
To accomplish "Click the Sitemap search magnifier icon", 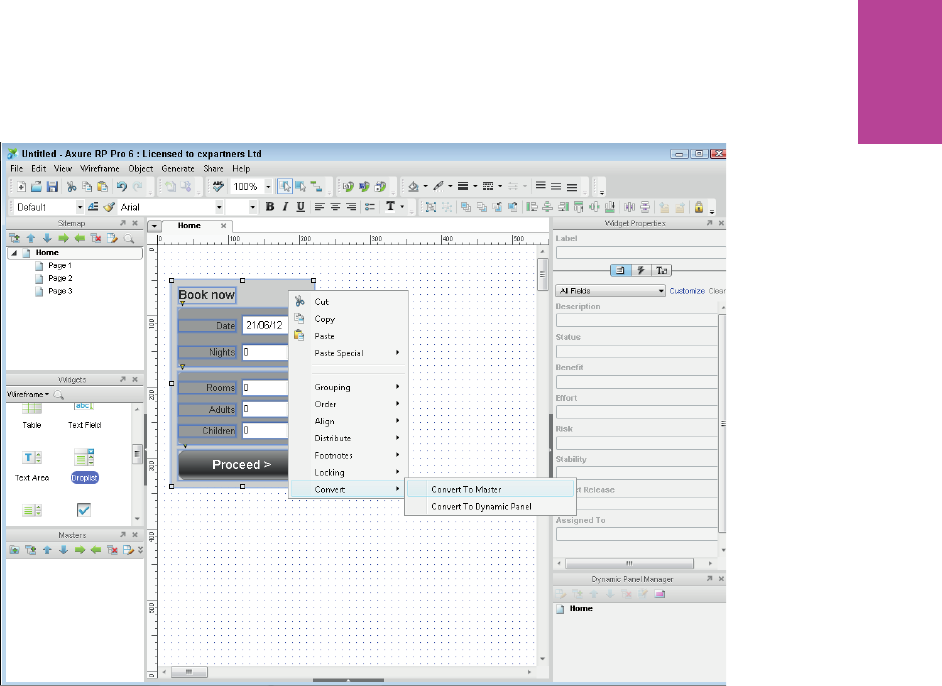I will (129, 238).
